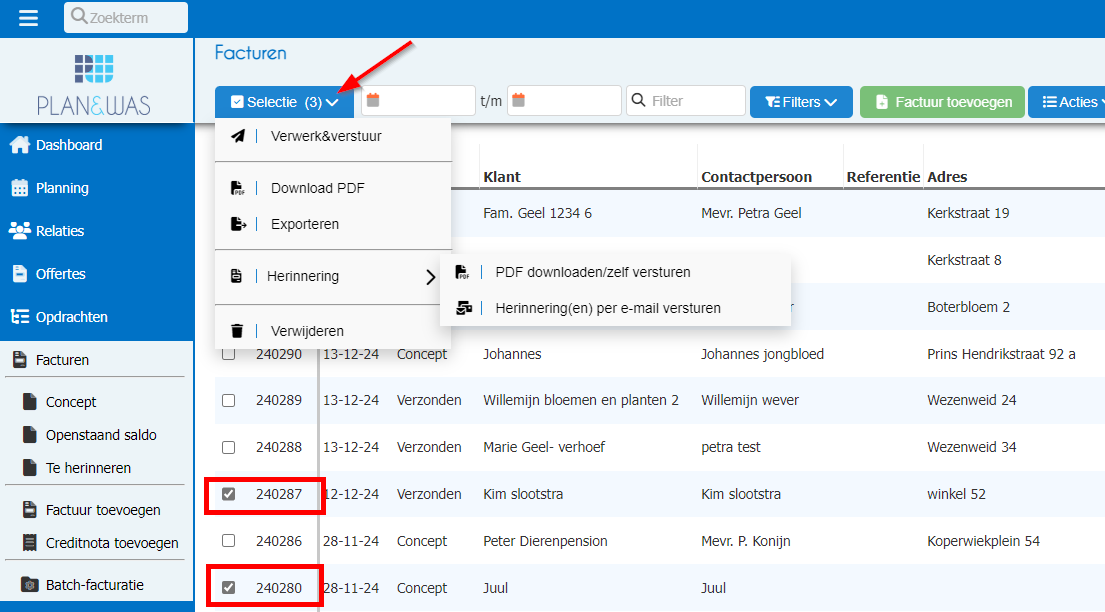1105x612 pixels.
Task: Sort by the Klant column header
Action: [502, 177]
